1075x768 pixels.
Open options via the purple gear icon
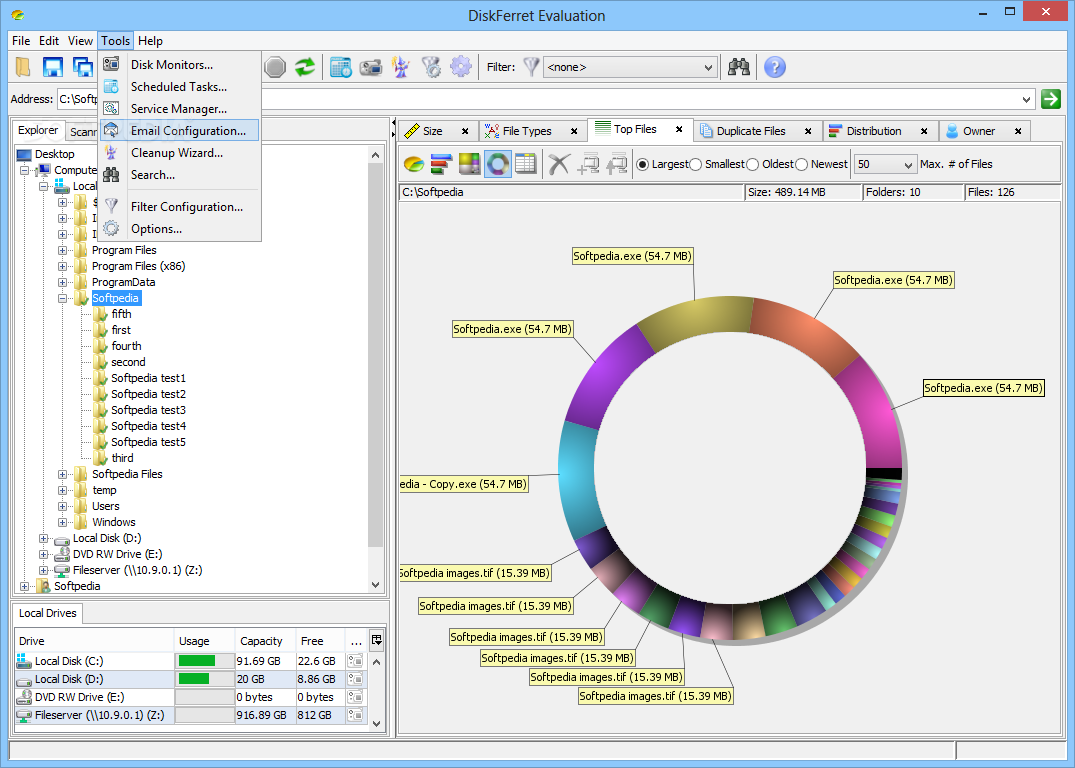point(461,67)
